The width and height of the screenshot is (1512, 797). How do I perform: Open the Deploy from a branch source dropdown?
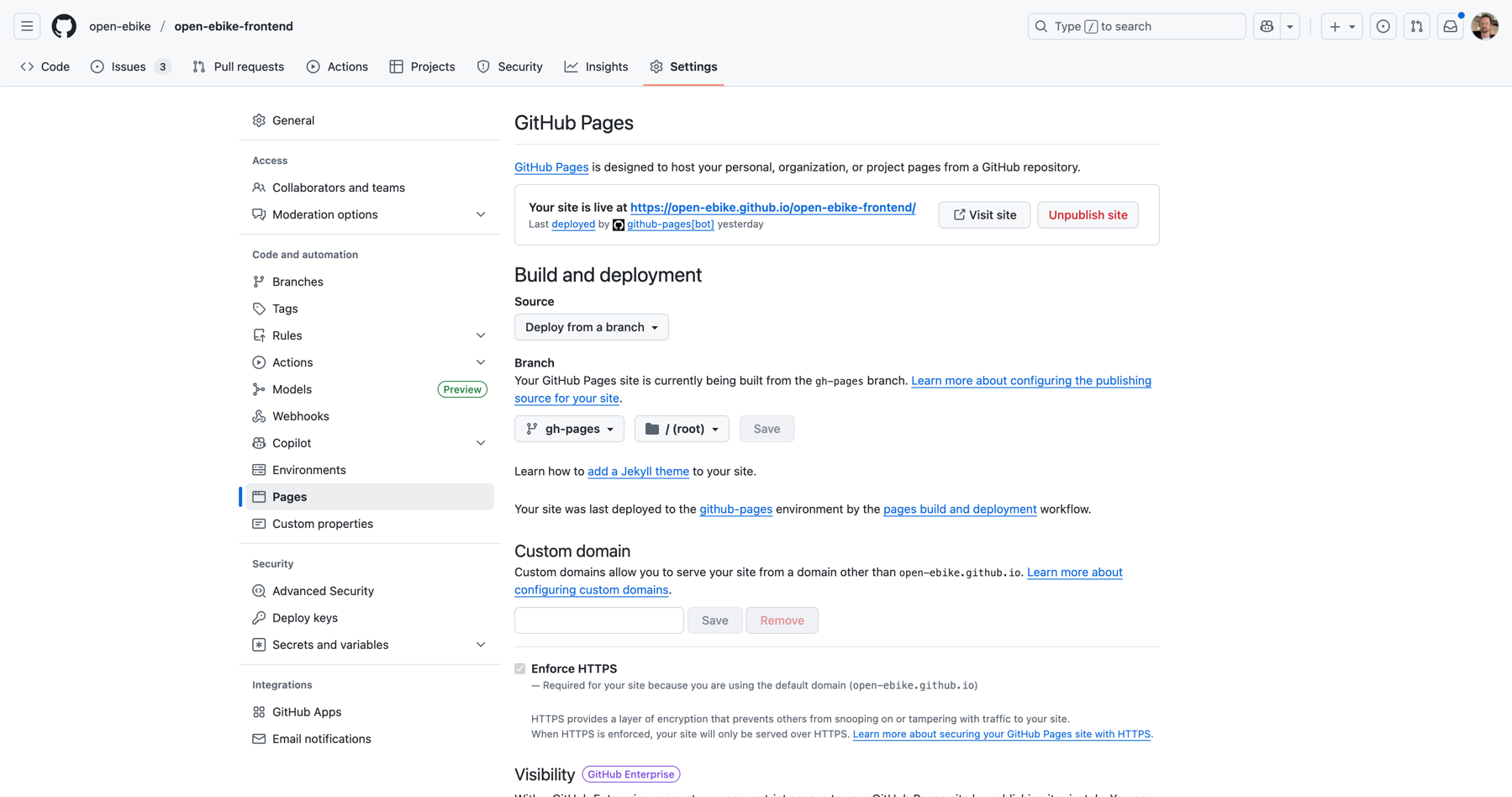[591, 327]
